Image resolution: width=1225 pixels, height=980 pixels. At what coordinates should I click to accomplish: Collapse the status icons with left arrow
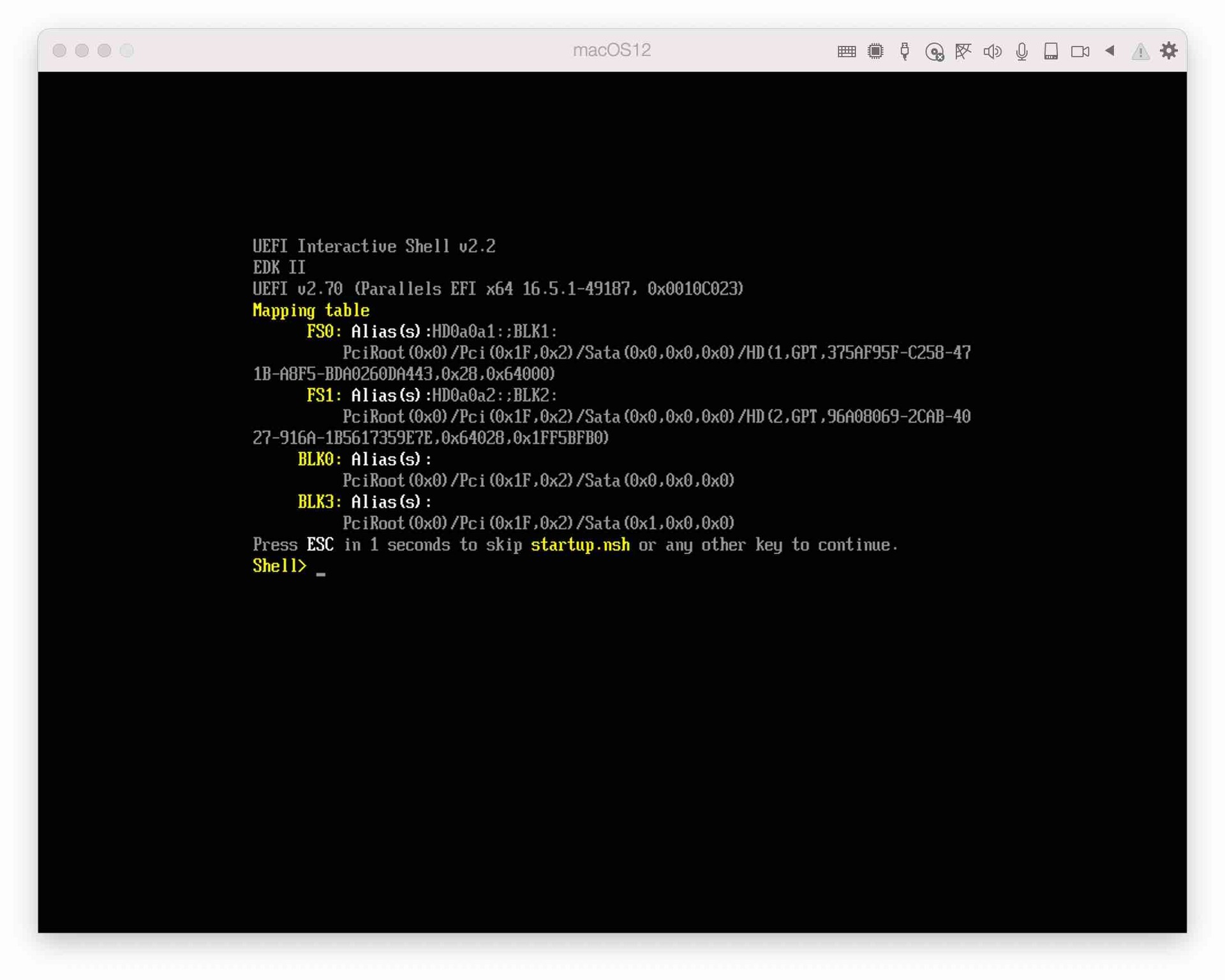pyautogui.click(x=1110, y=50)
